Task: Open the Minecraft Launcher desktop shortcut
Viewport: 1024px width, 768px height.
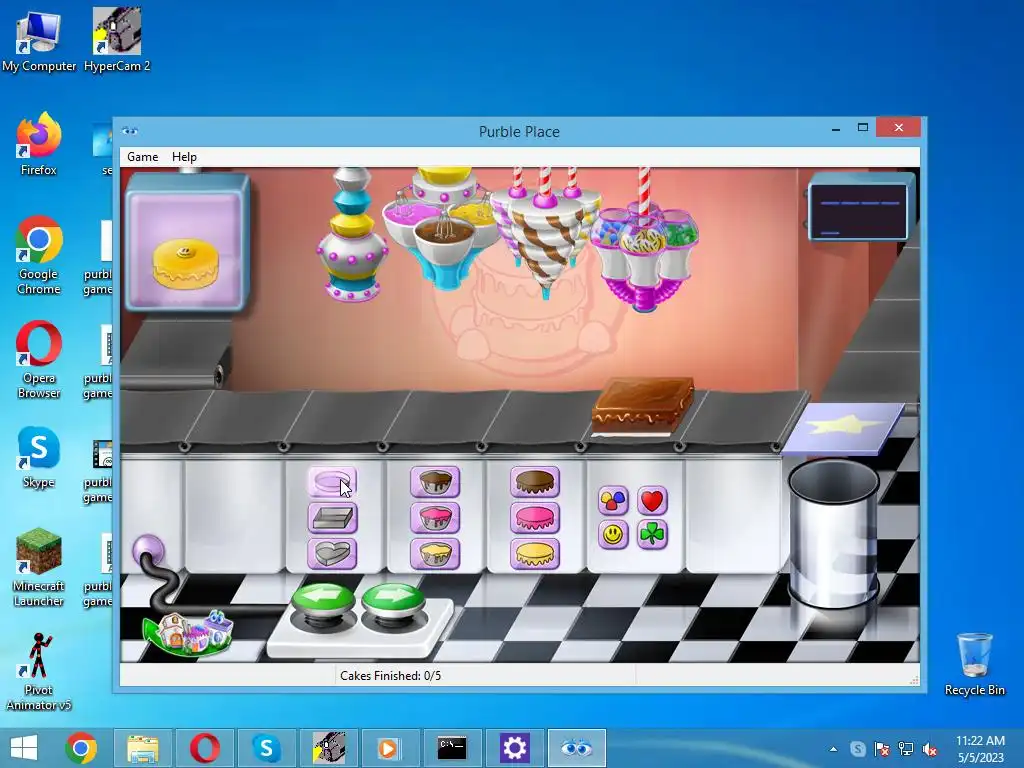Action: click(x=39, y=568)
